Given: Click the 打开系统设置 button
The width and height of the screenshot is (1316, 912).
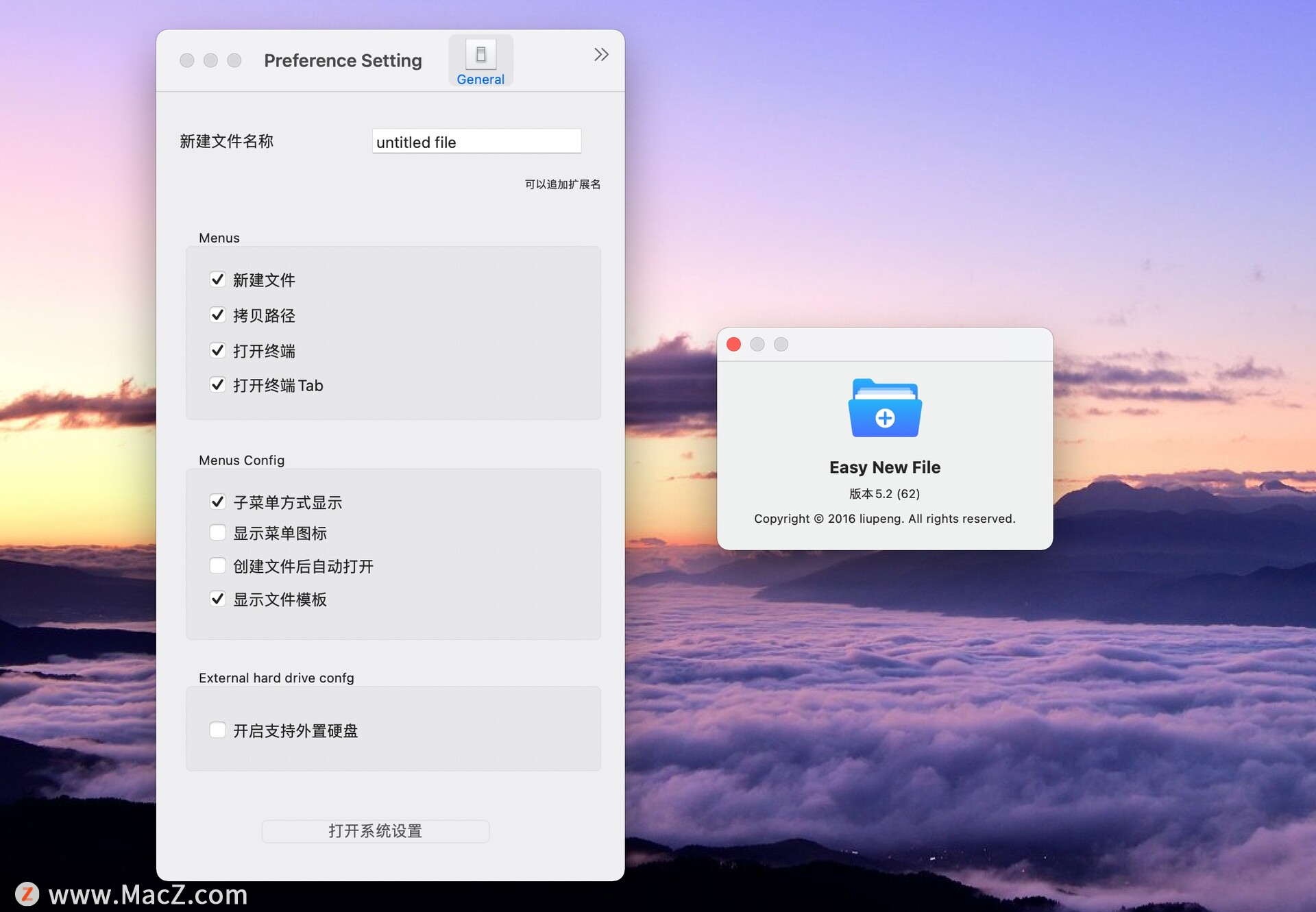Looking at the screenshot, I should coord(375,831).
